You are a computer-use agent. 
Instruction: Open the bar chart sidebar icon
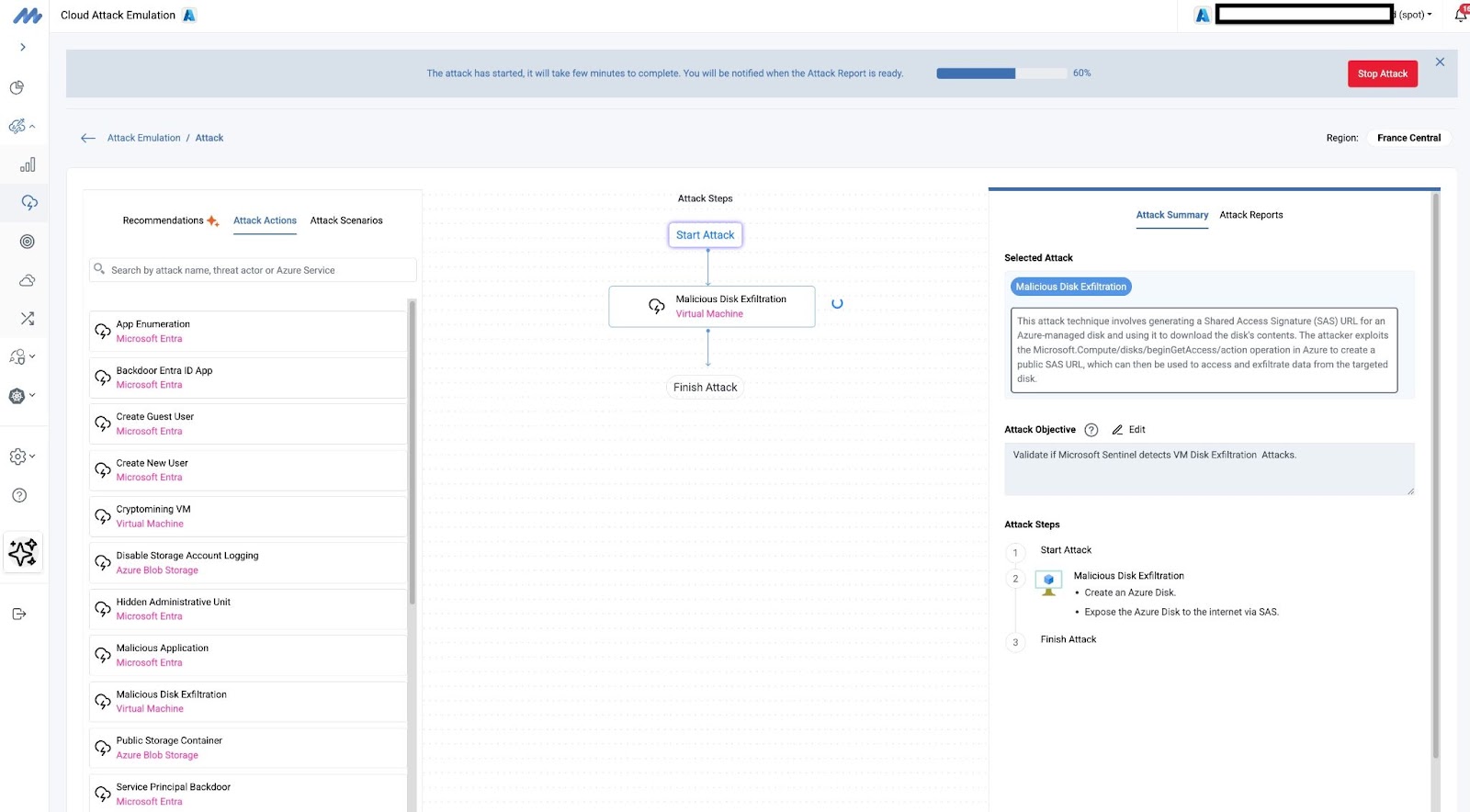(28, 164)
